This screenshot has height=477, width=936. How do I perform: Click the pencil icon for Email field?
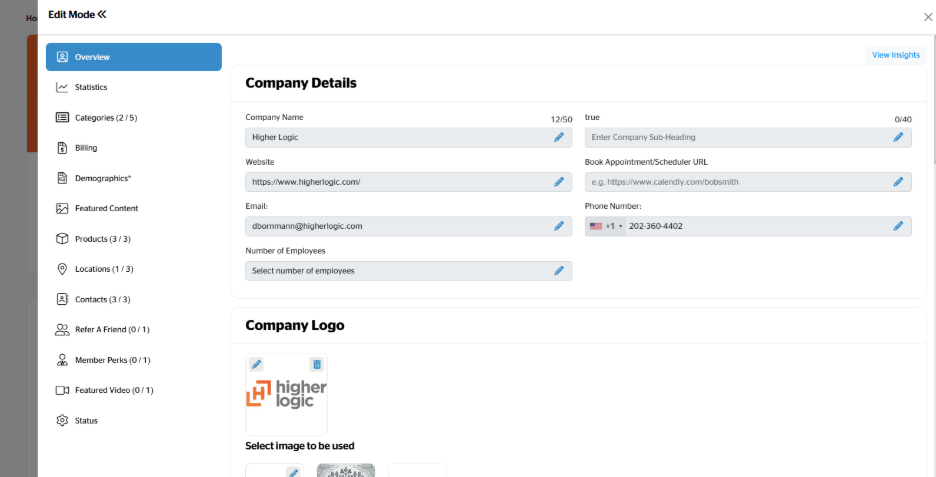559,226
